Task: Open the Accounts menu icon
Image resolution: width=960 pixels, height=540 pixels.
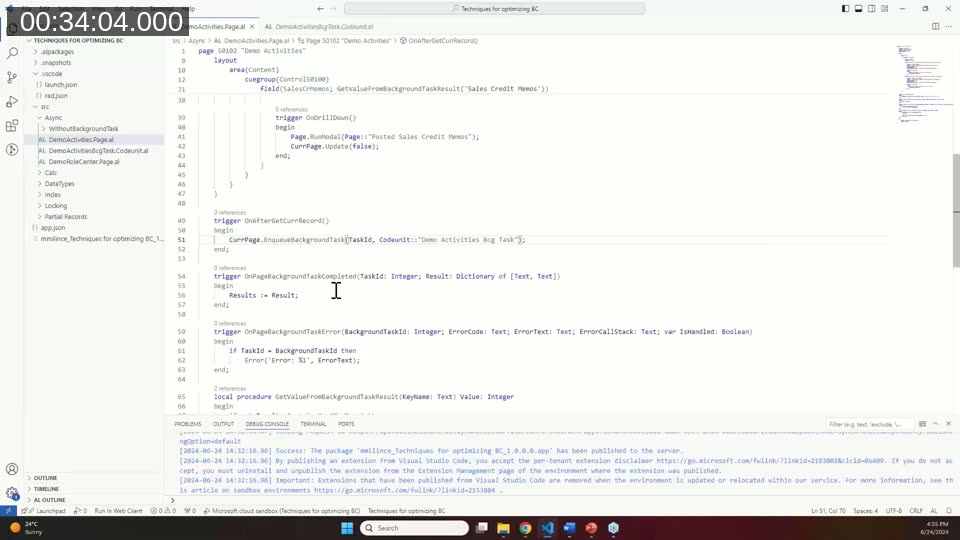Action: (x=12, y=470)
